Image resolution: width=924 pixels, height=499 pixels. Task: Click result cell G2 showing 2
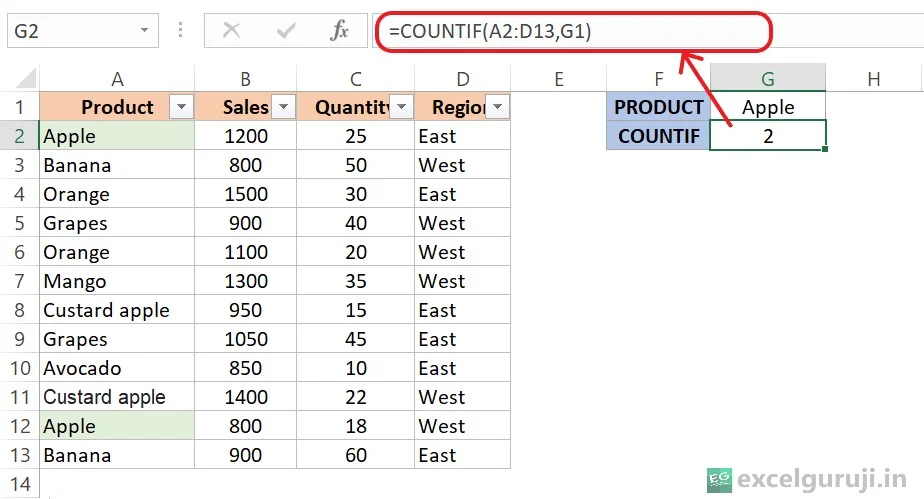768,136
